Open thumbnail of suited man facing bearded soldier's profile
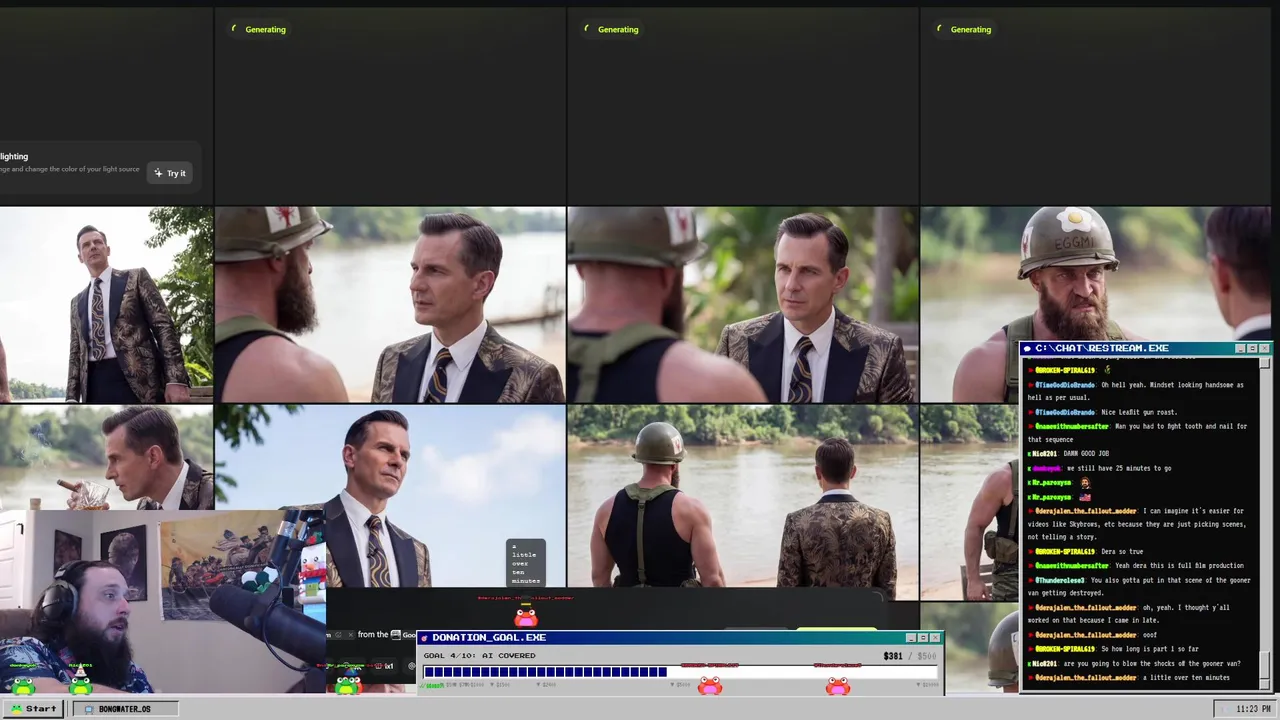This screenshot has height=720, width=1280. (x=390, y=304)
